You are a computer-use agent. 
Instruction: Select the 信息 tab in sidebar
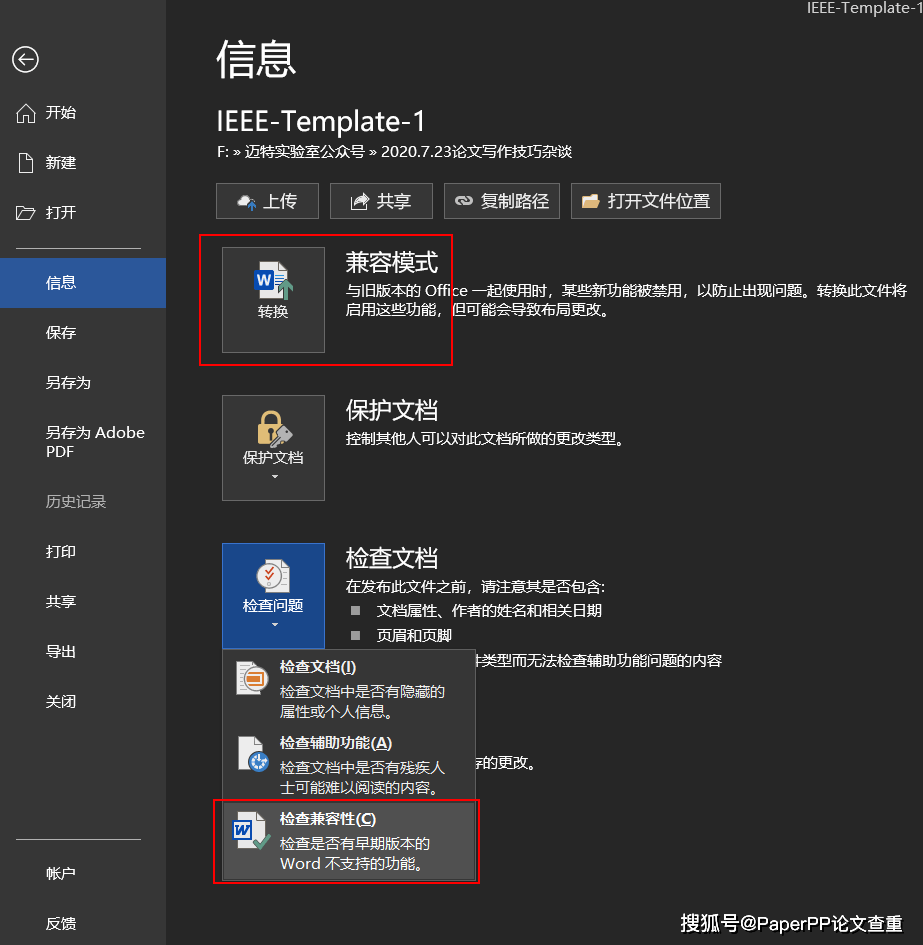[x=83, y=283]
